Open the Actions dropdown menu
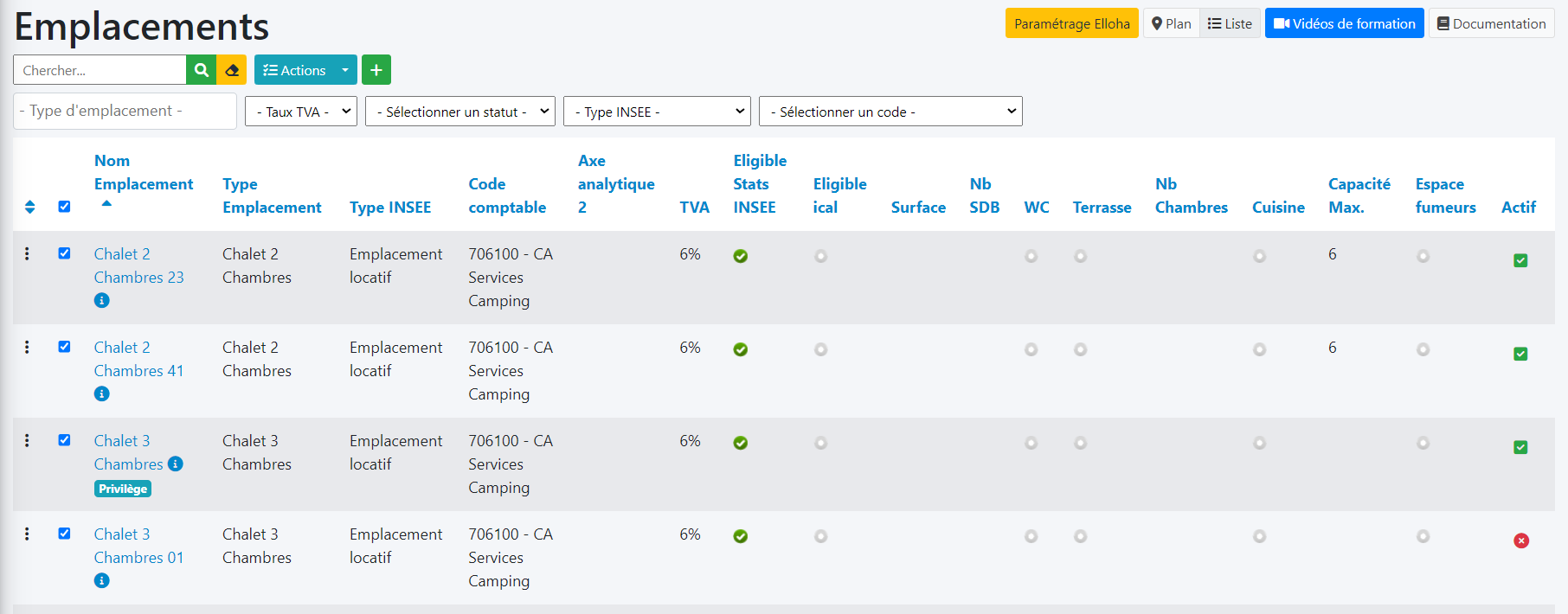The width and height of the screenshot is (1568, 614). 305,70
